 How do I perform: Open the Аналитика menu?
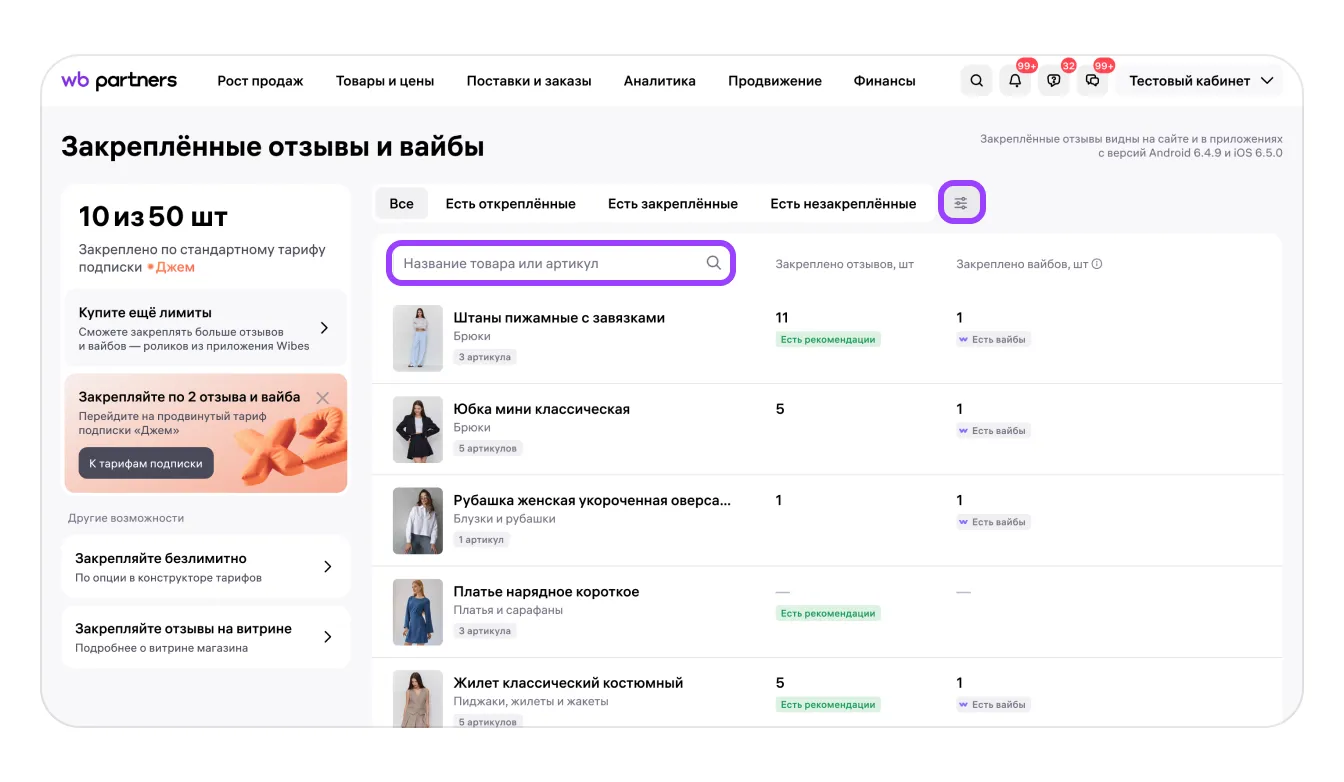tap(659, 81)
